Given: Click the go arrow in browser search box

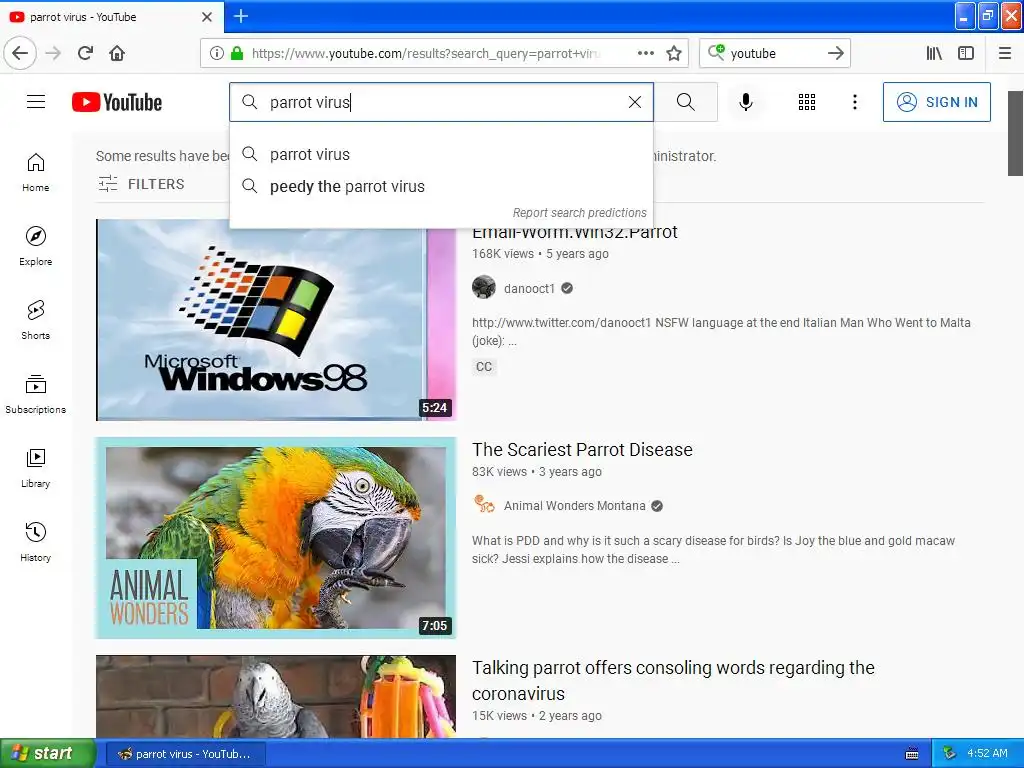Looking at the screenshot, I should [x=835, y=53].
